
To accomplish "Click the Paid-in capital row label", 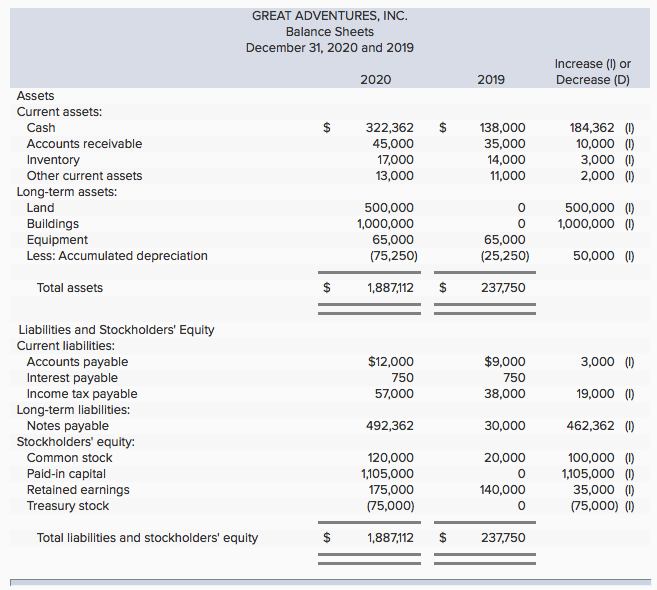I will [66, 474].
